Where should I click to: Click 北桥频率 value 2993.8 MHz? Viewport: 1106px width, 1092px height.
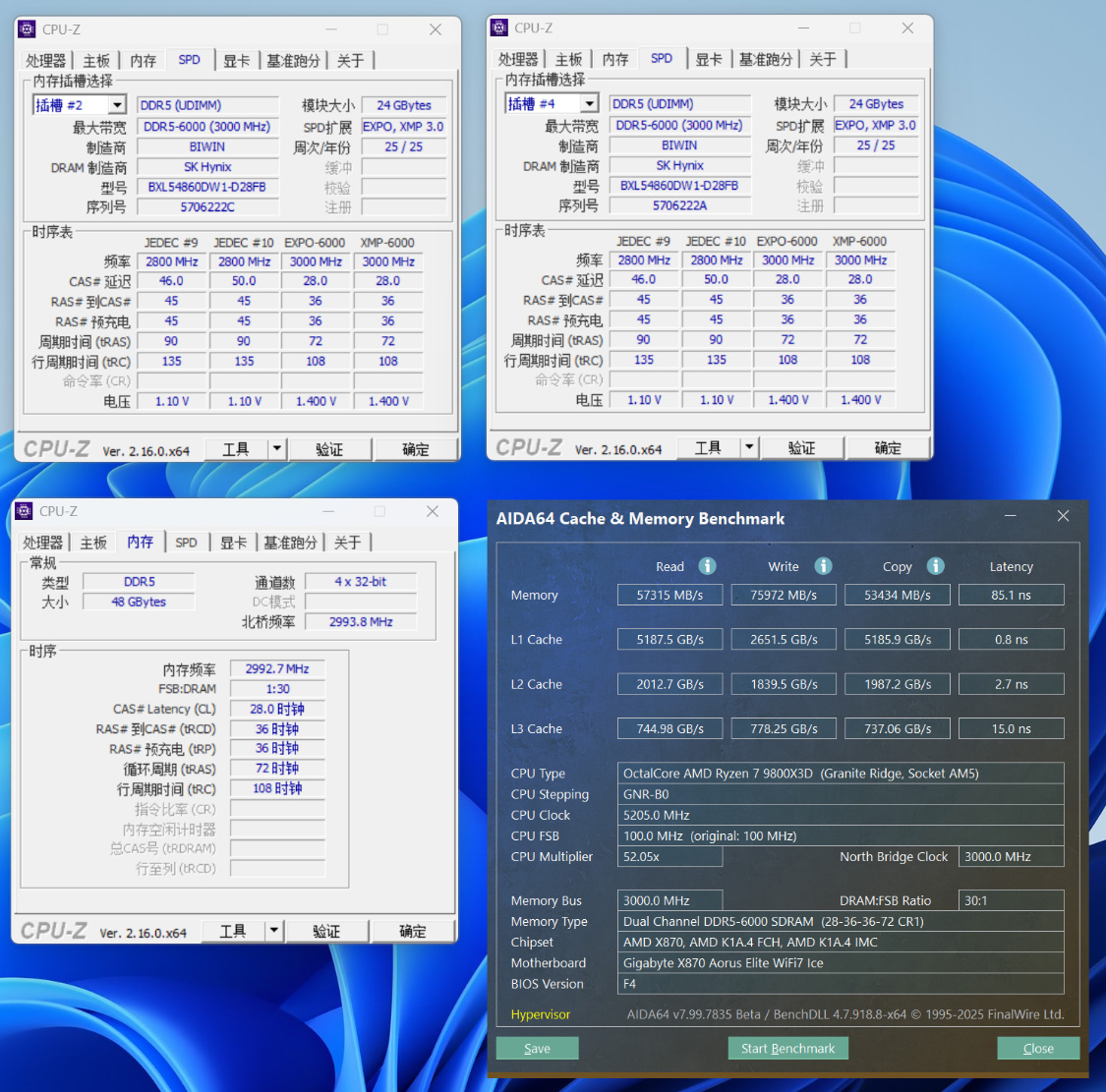click(361, 622)
